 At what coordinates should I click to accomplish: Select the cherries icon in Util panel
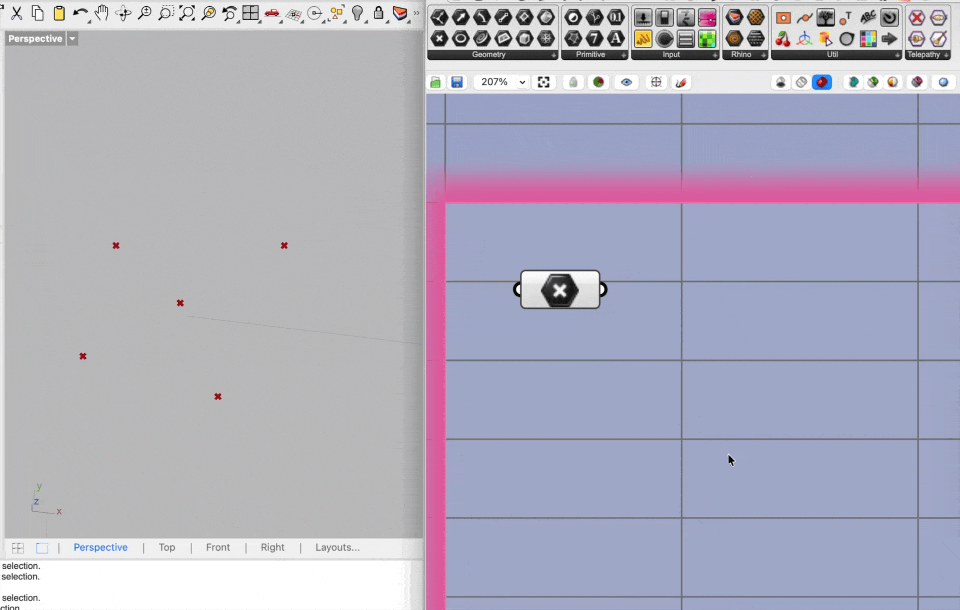point(783,39)
